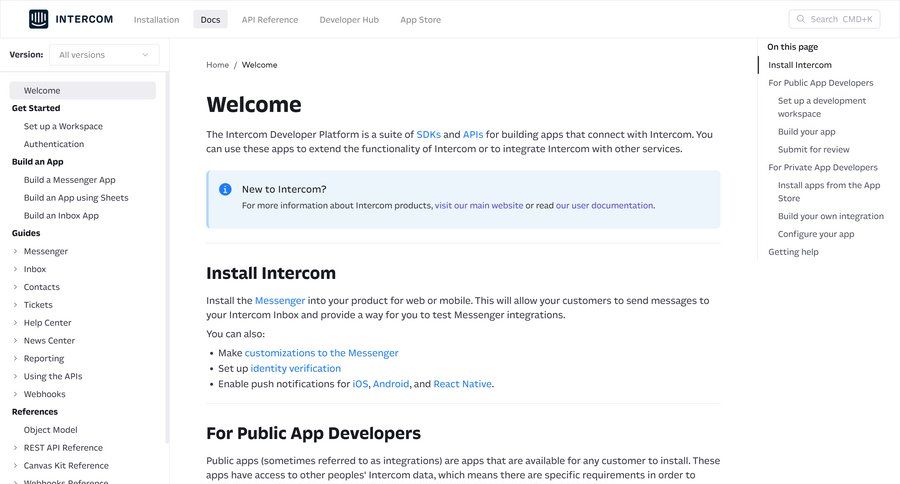The width and height of the screenshot is (900, 484).
Task: Jump to Submit for review
Action: point(813,149)
